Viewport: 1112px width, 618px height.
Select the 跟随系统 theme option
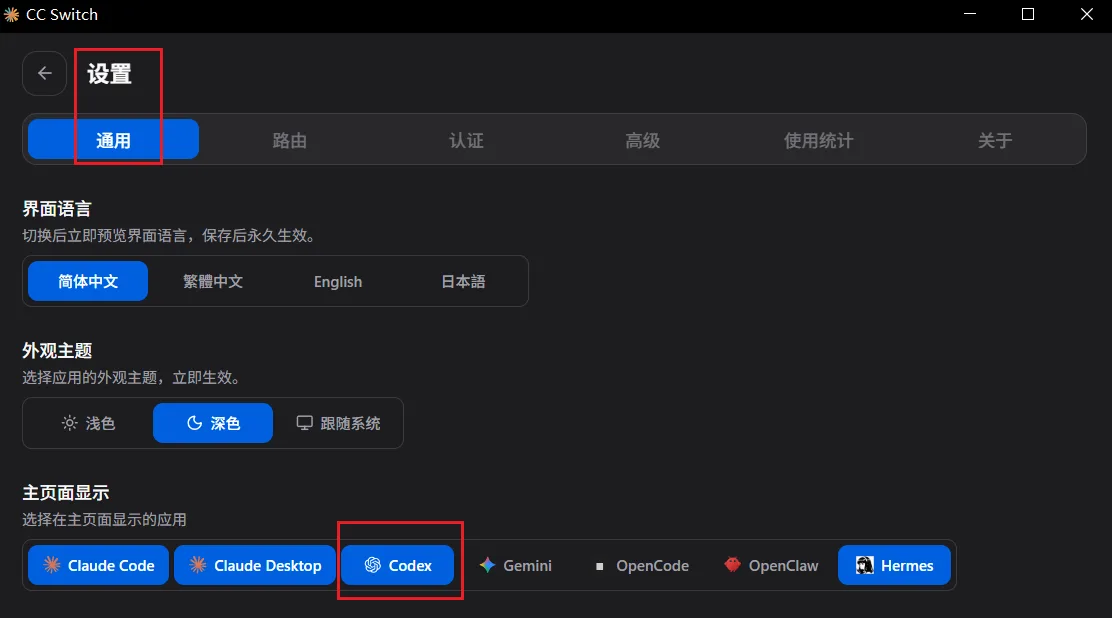point(338,423)
